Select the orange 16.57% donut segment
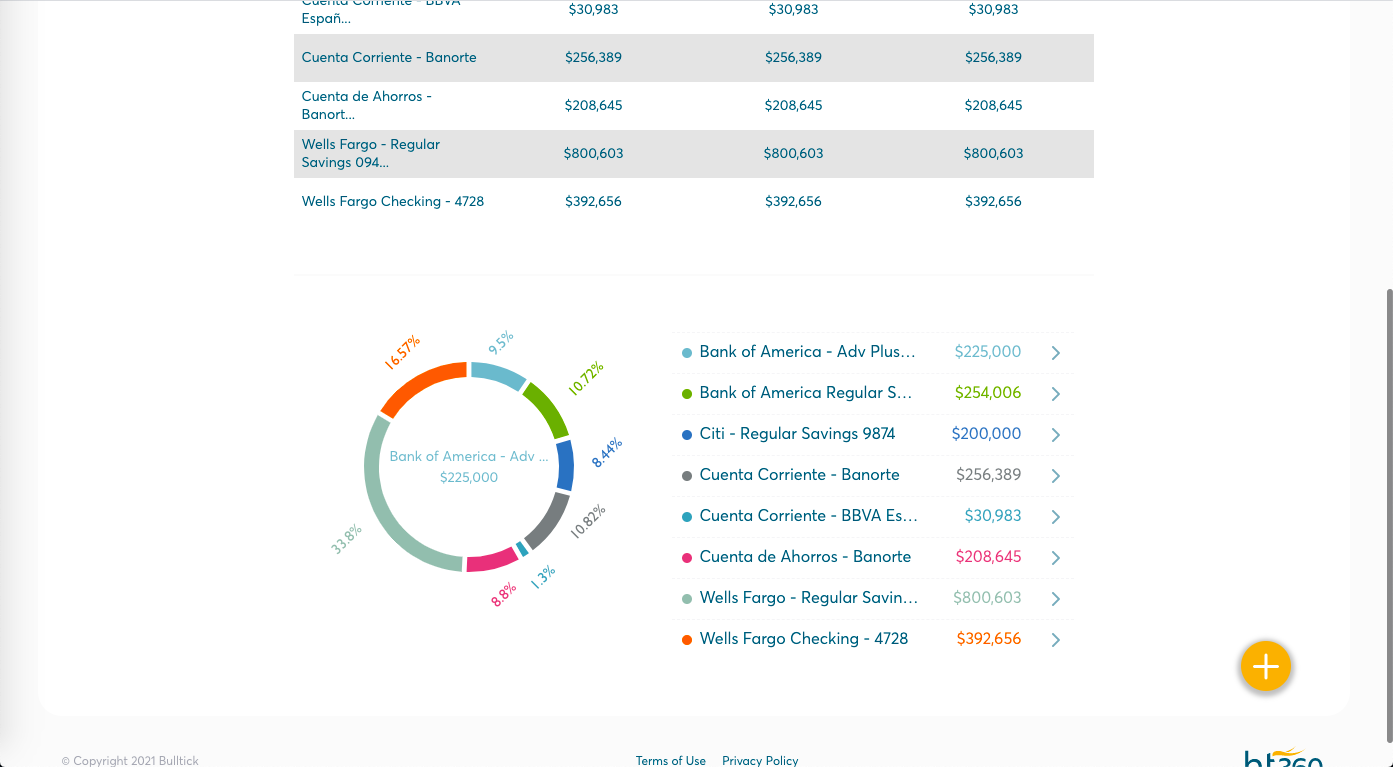Screen dimensions: 1393x767 (420, 386)
